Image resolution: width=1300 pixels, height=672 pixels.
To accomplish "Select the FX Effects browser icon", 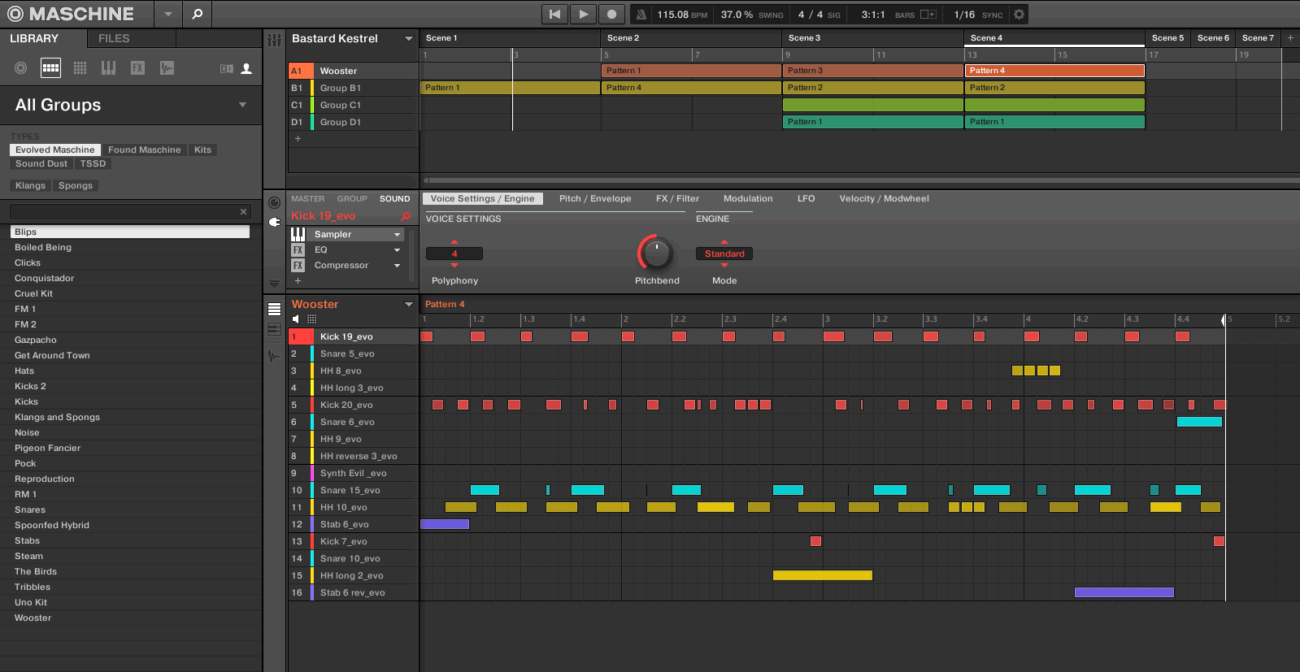I will (x=137, y=68).
